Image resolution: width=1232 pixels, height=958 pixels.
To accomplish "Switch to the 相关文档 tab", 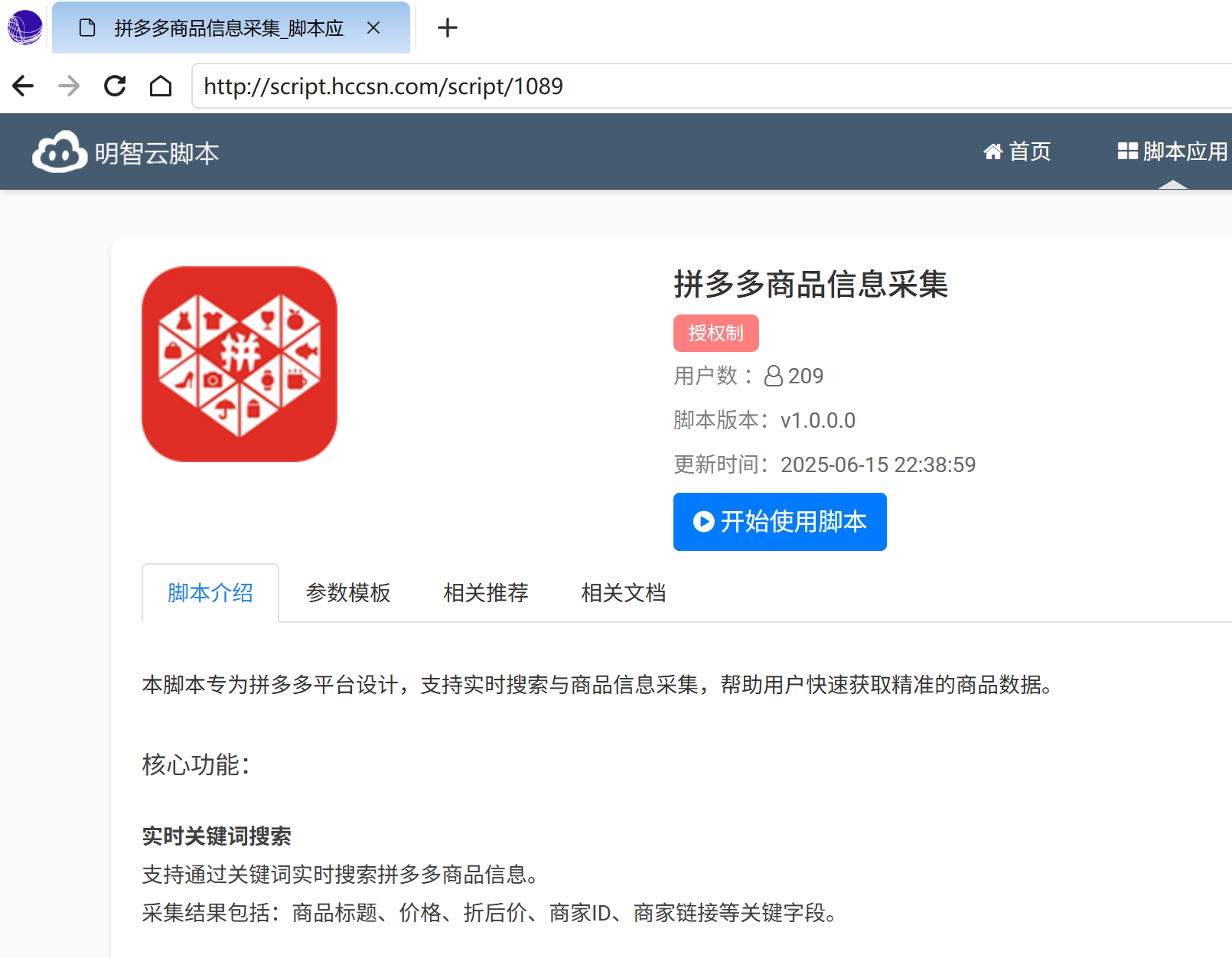I will (x=624, y=593).
